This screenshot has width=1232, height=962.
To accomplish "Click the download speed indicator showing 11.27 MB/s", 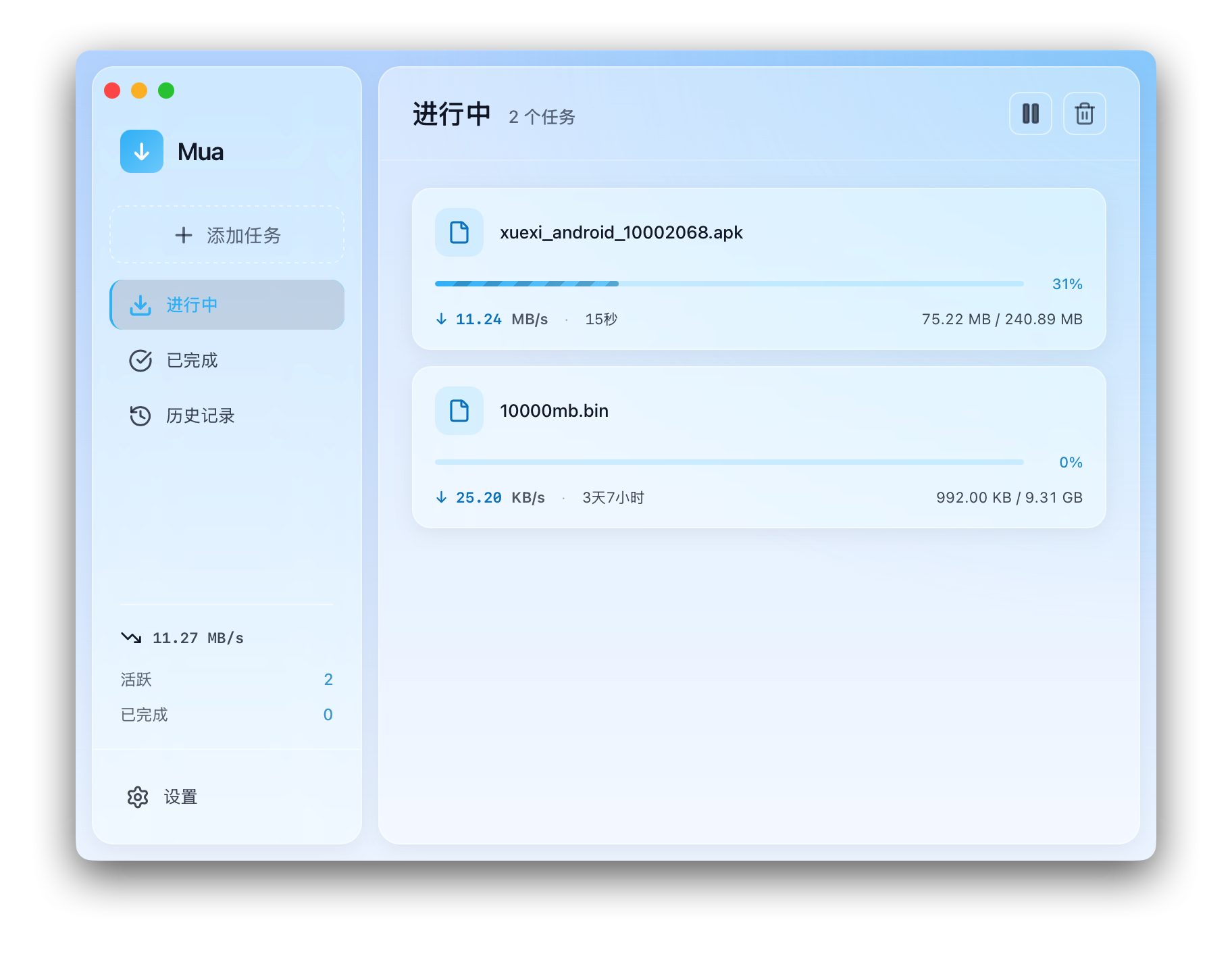I will 182,637.
